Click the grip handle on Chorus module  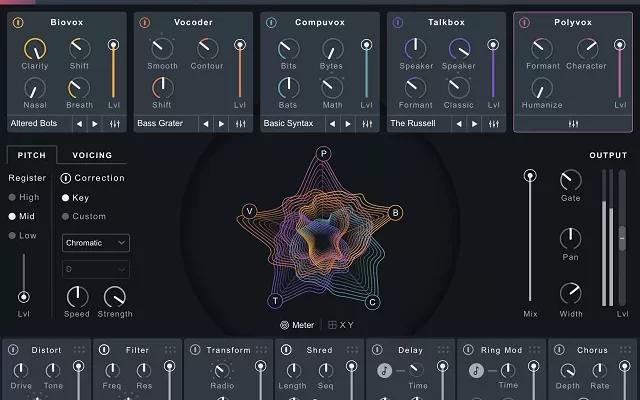625,350
